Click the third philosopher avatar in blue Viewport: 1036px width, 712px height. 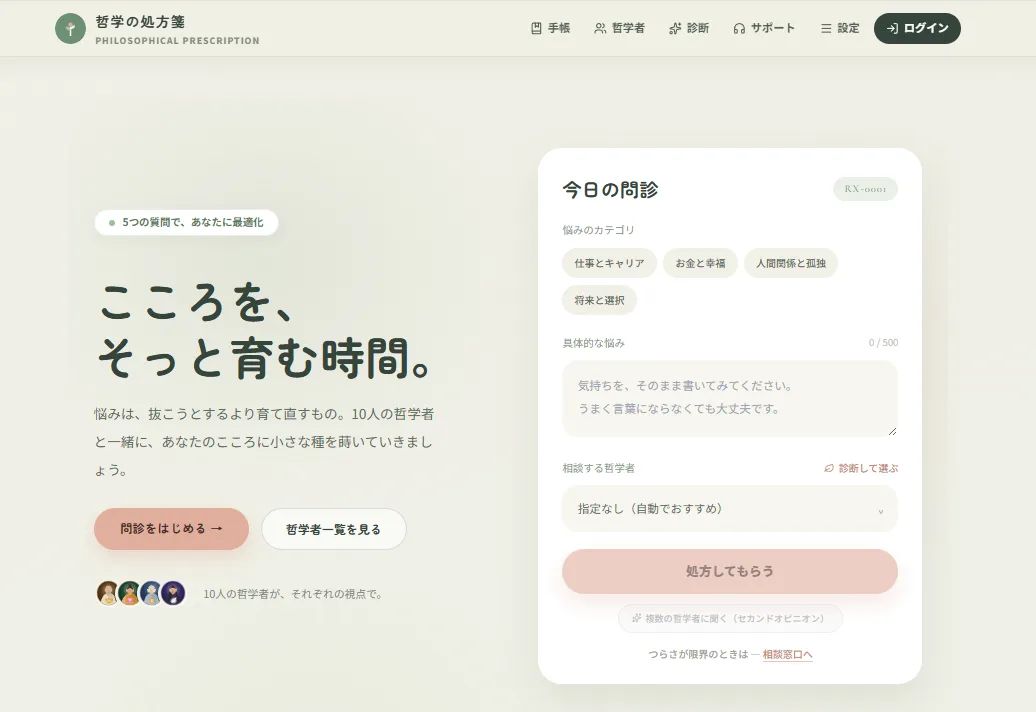(151, 593)
